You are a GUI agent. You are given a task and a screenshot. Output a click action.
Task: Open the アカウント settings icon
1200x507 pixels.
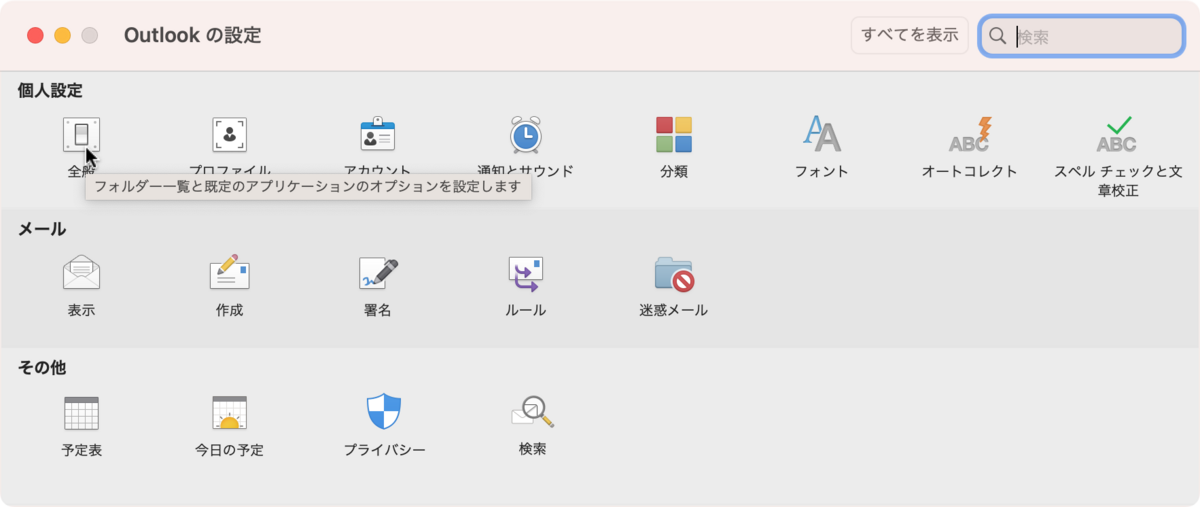378,135
